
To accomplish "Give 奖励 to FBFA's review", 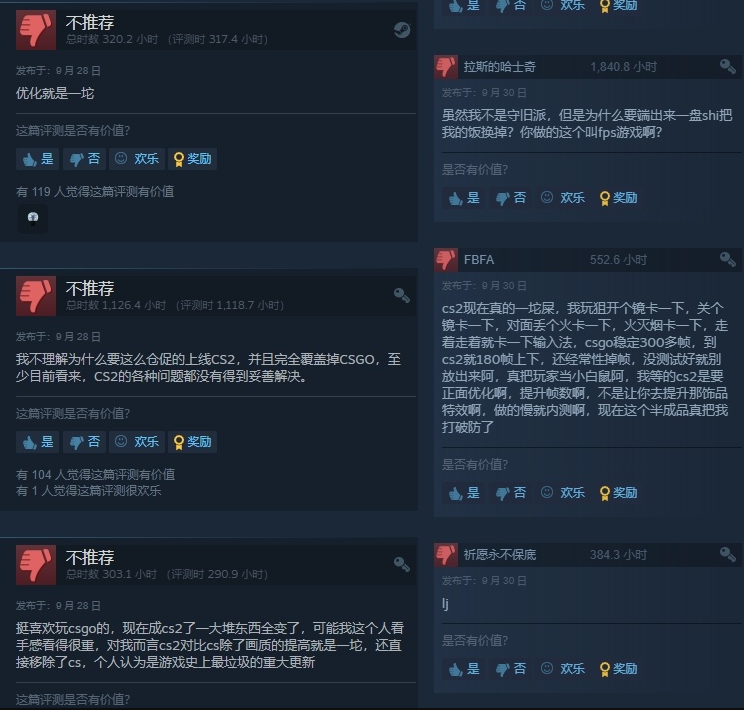I will tap(618, 493).
